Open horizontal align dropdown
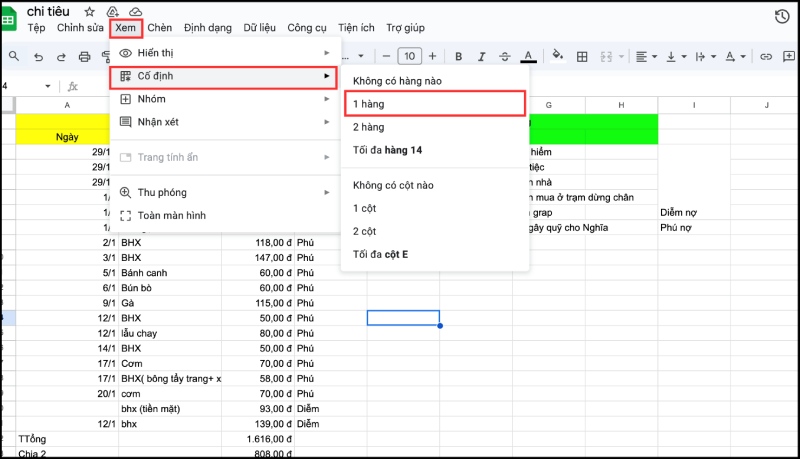The height and width of the screenshot is (459, 800). point(646,57)
